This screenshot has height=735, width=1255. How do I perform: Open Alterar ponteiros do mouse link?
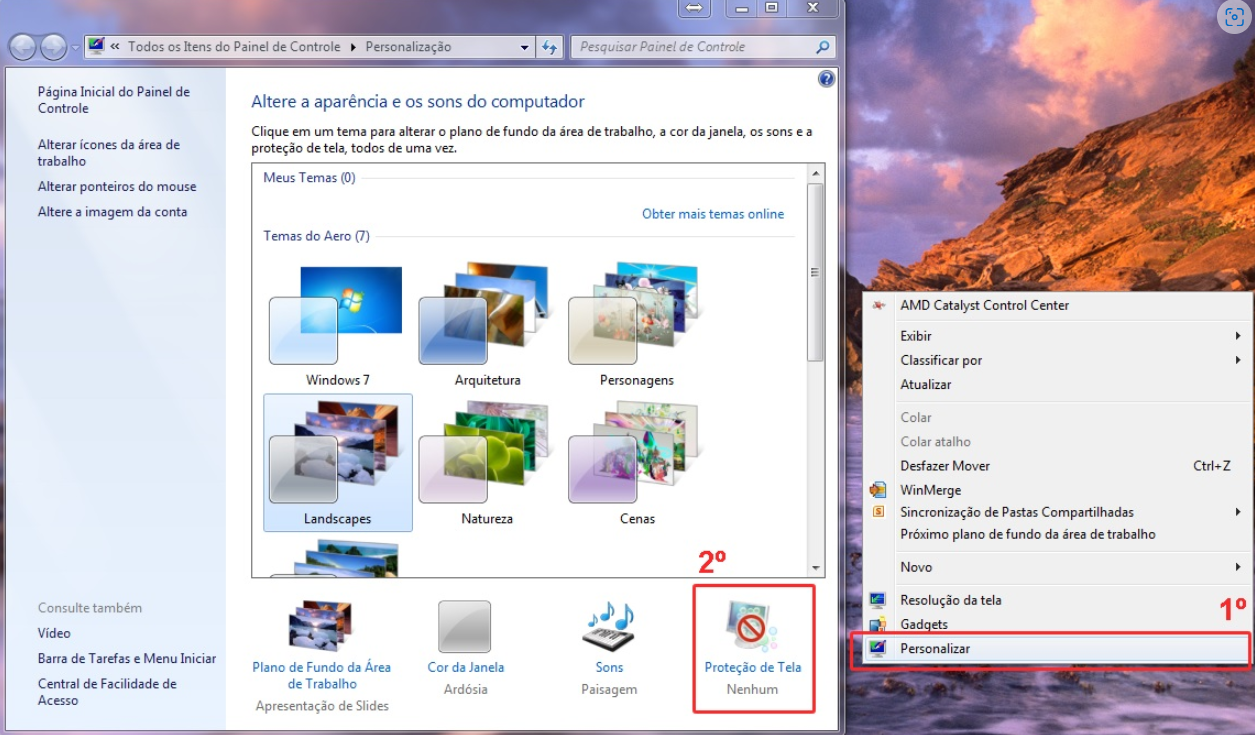[x=117, y=187]
